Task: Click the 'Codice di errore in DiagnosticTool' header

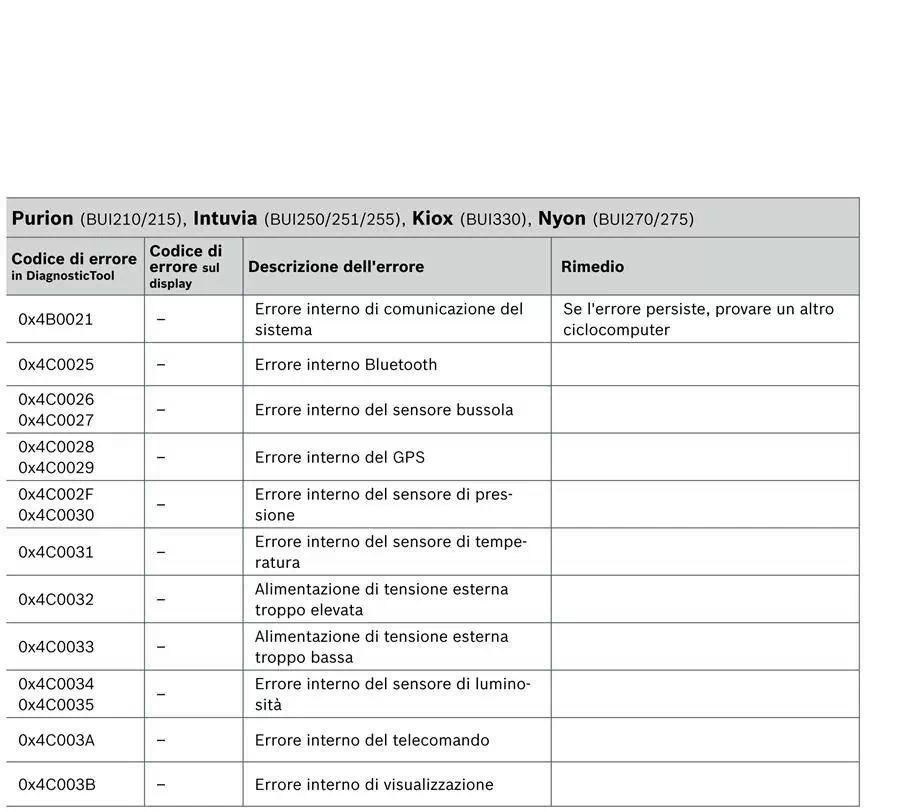Action: (74, 267)
